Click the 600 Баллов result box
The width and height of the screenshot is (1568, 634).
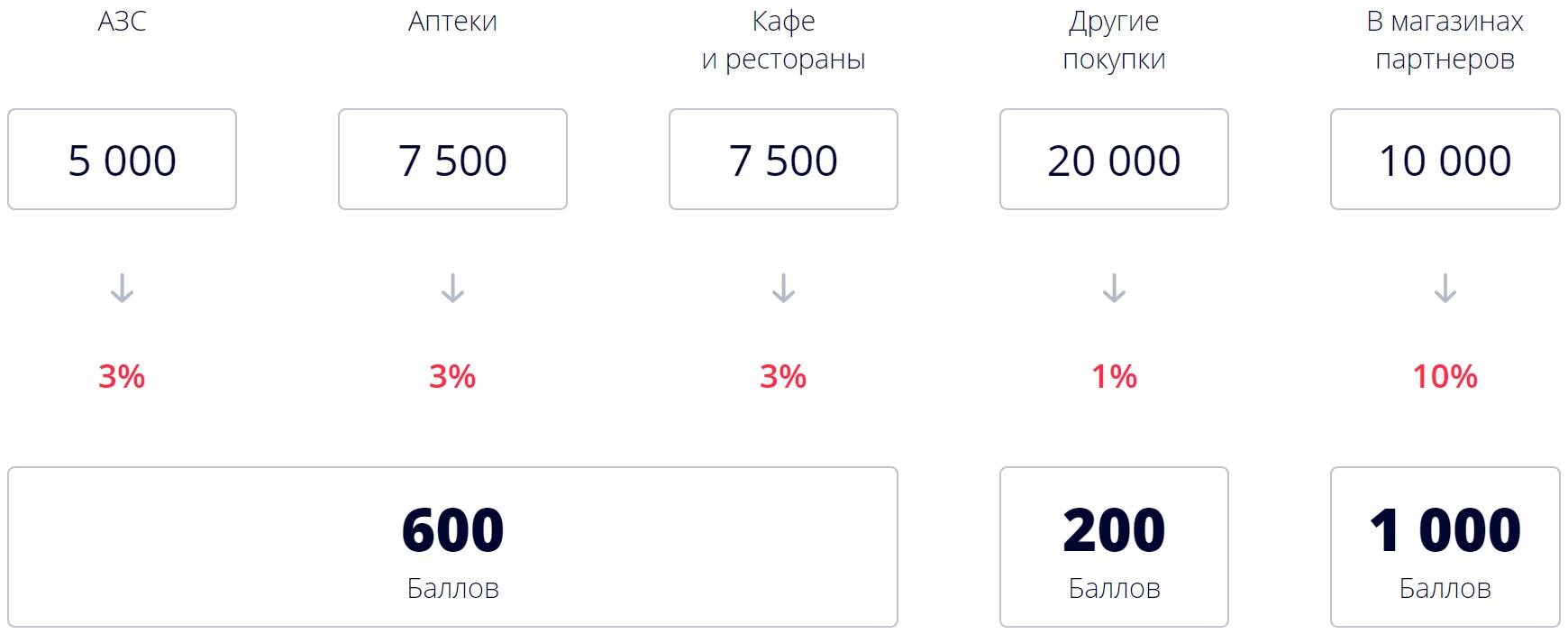pos(452,547)
